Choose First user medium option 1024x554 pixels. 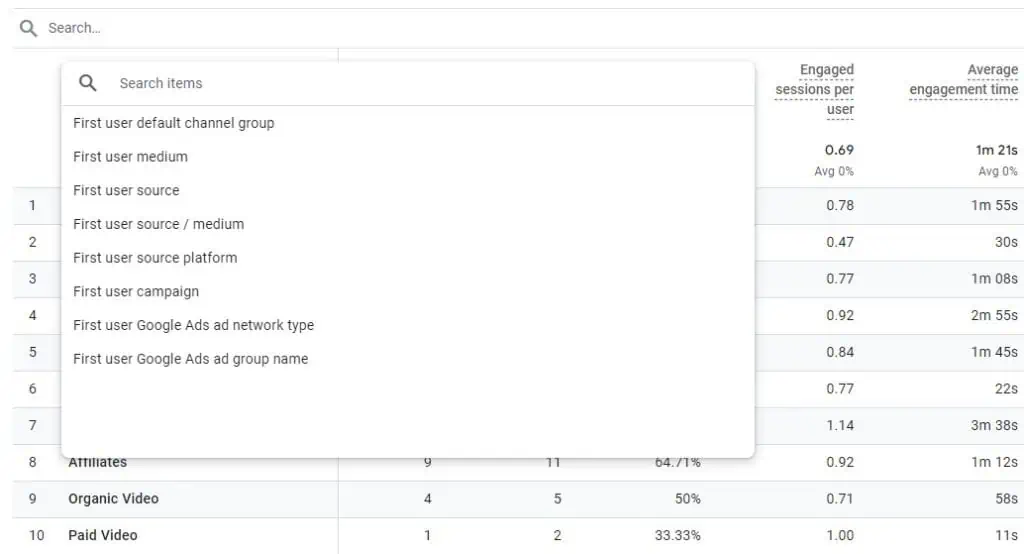[x=131, y=157]
